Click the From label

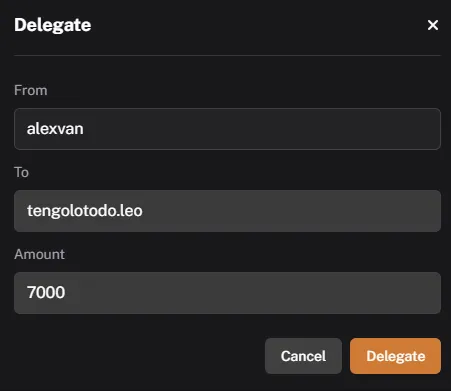(x=31, y=90)
